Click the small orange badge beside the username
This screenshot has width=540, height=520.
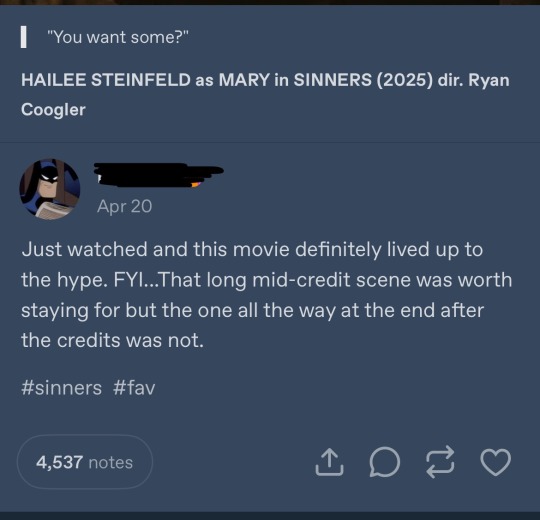click(x=195, y=185)
